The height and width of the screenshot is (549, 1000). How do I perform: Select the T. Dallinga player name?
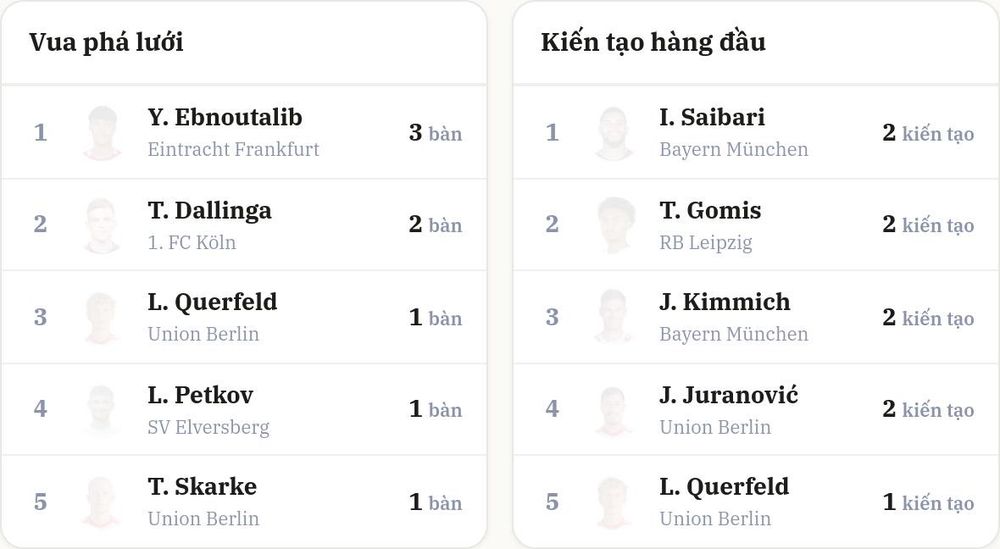click(209, 211)
